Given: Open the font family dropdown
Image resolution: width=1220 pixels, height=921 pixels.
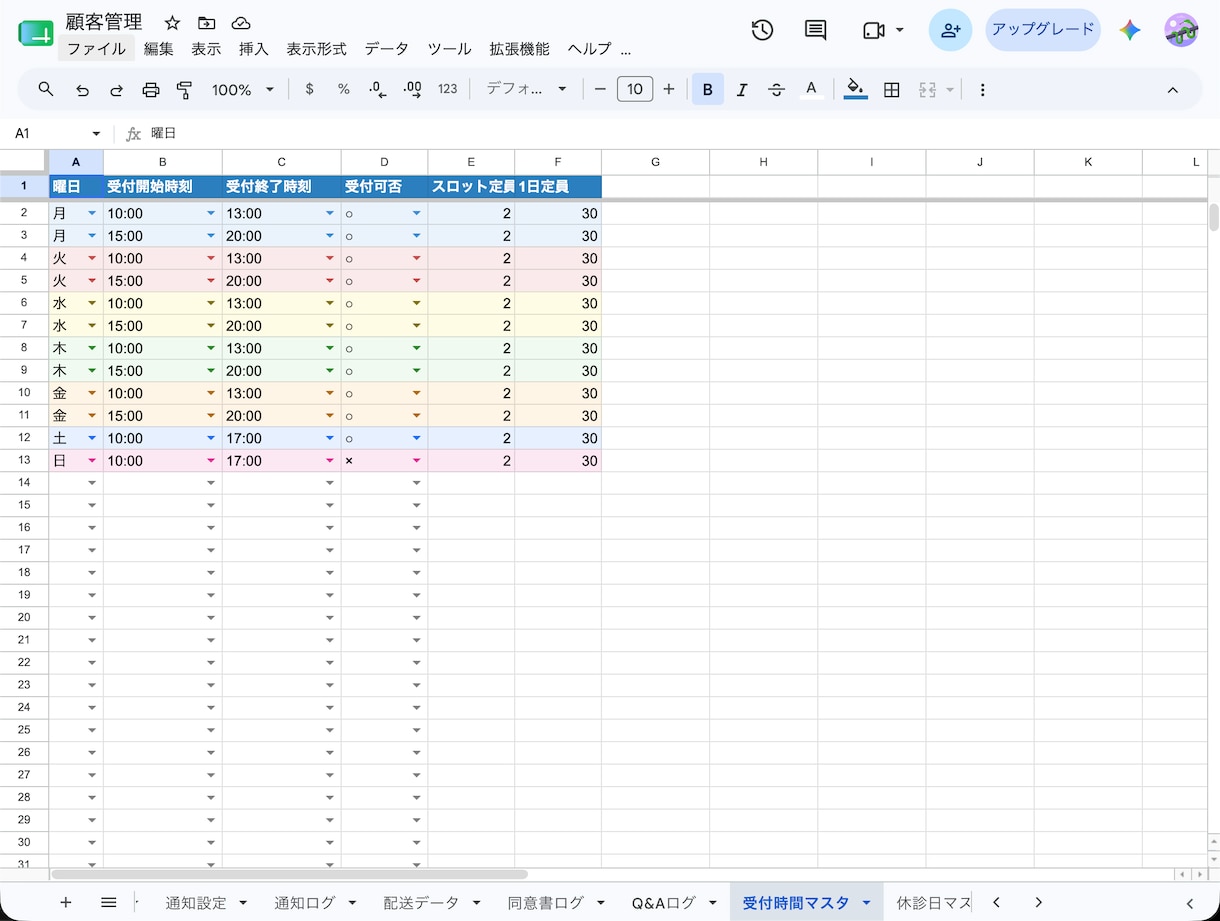Looking at the screenshot, I should tap(527, 89).
